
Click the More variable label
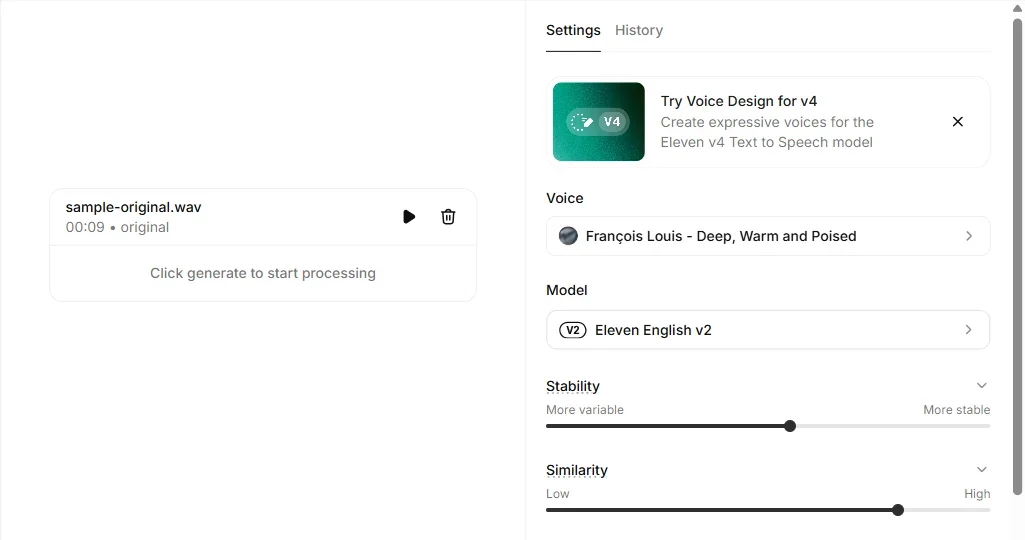point(585,410)
